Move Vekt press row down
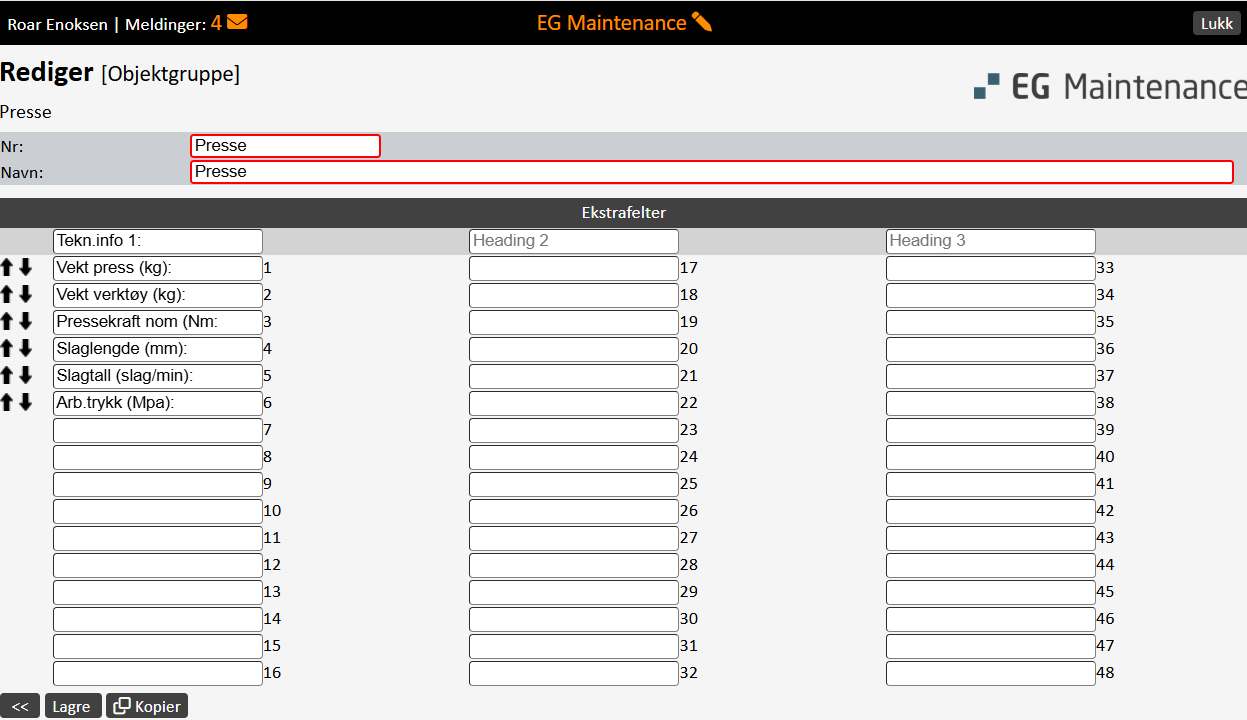 pos(26,268)
